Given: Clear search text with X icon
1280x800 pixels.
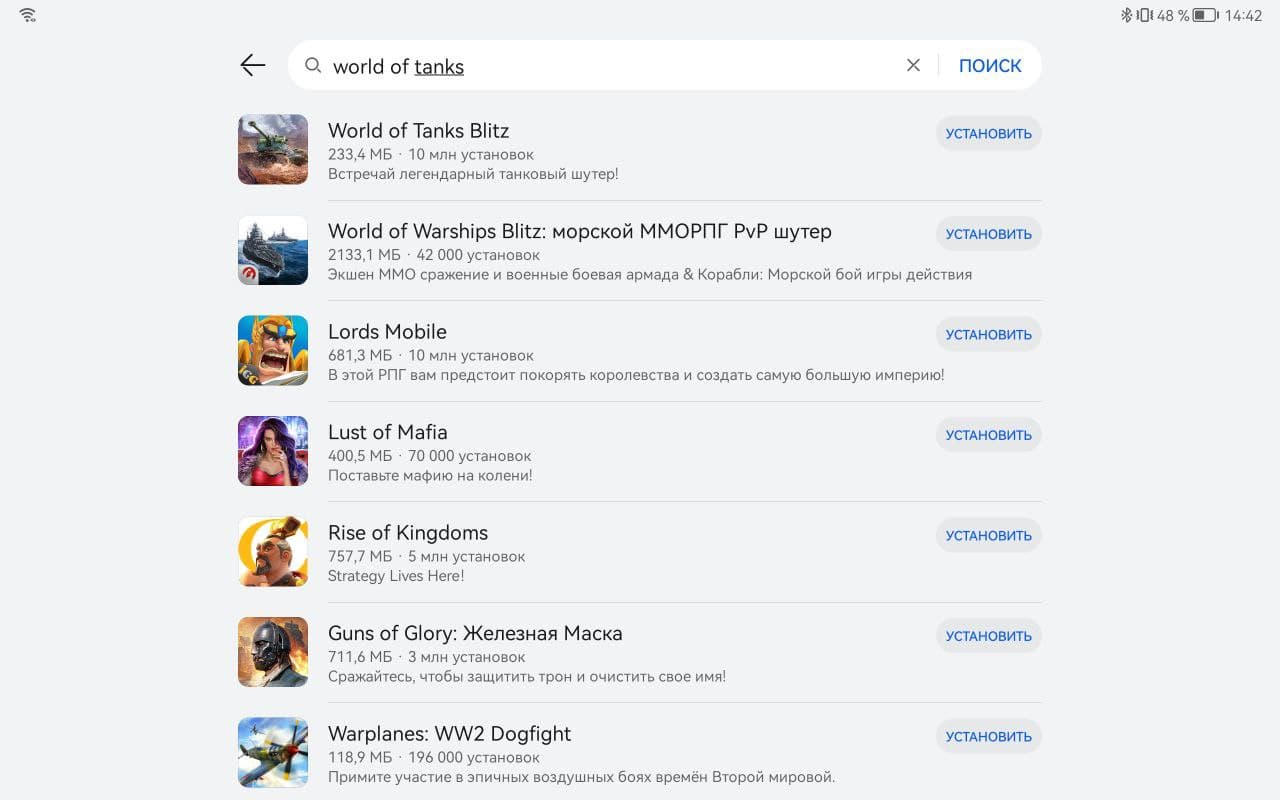Looking at the screenshot, I should [x=913, y=66].
